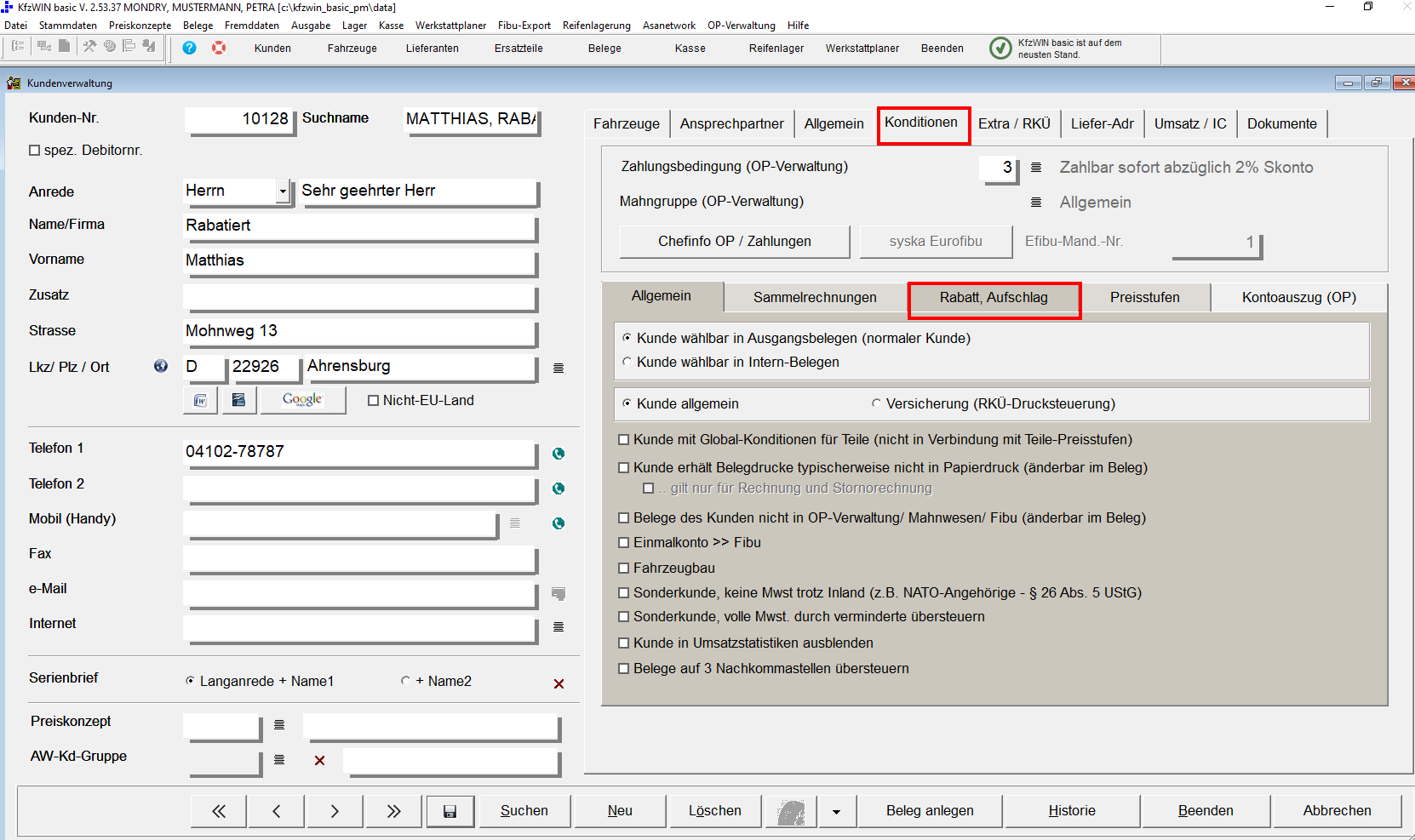The width and height of the screenshot is (1415, 840).
Task: Open the Ort lookup list icon beside Ahrensburg
Action: point(559,369)
